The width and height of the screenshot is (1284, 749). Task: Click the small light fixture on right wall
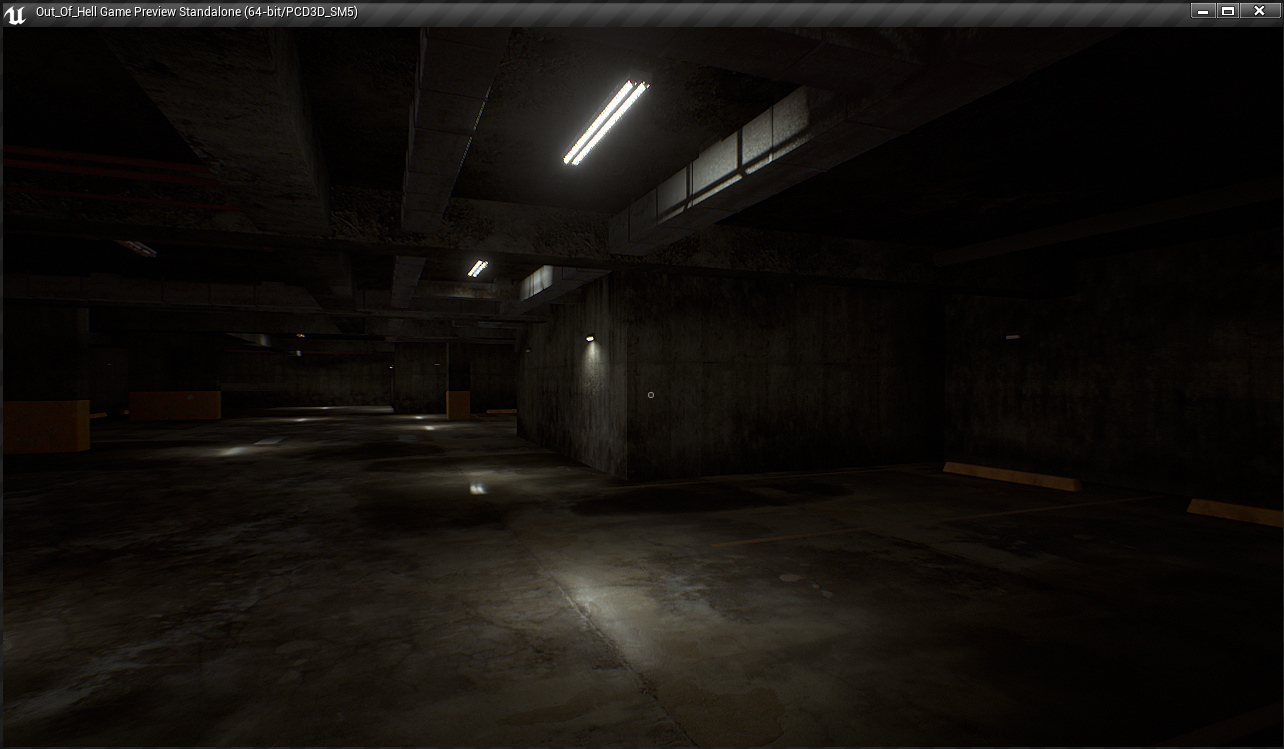1012,337
